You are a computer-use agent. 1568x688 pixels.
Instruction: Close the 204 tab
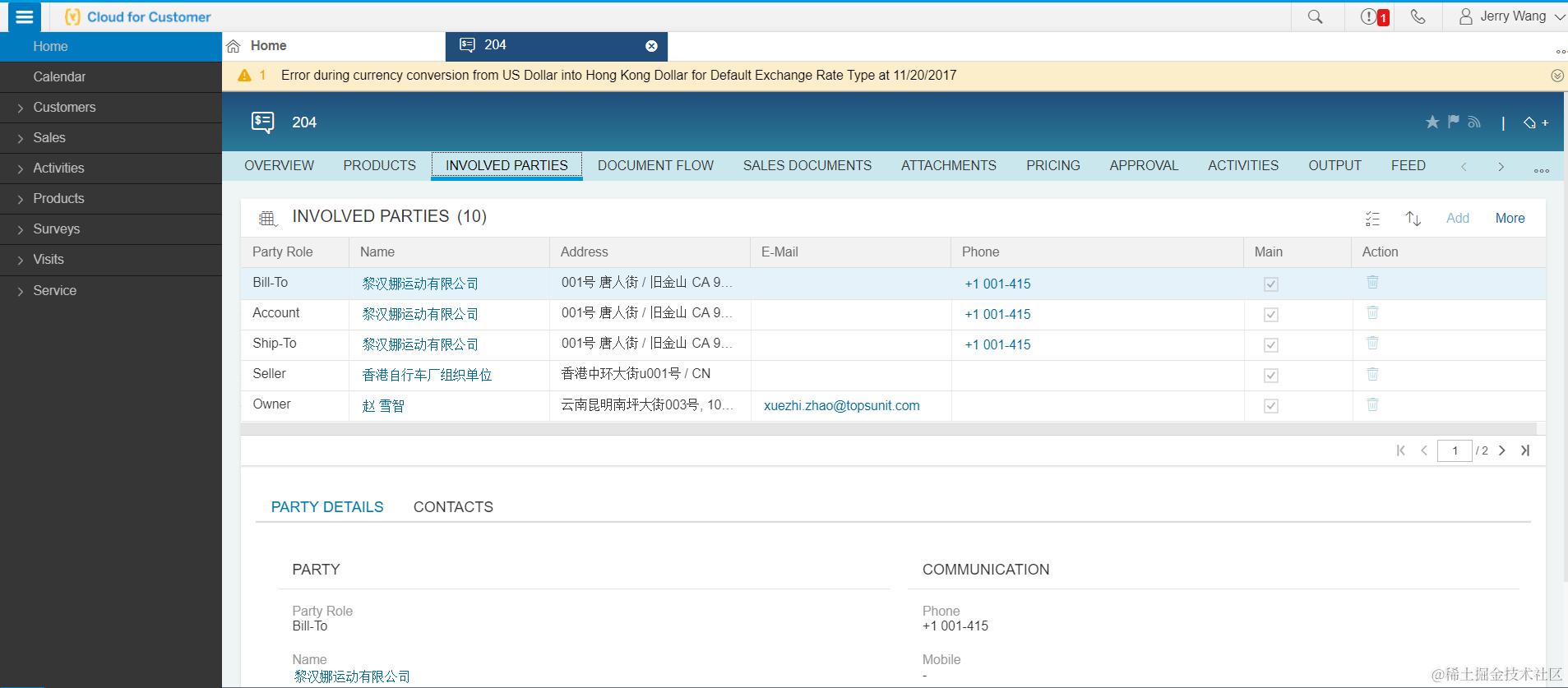click(651, 46)
